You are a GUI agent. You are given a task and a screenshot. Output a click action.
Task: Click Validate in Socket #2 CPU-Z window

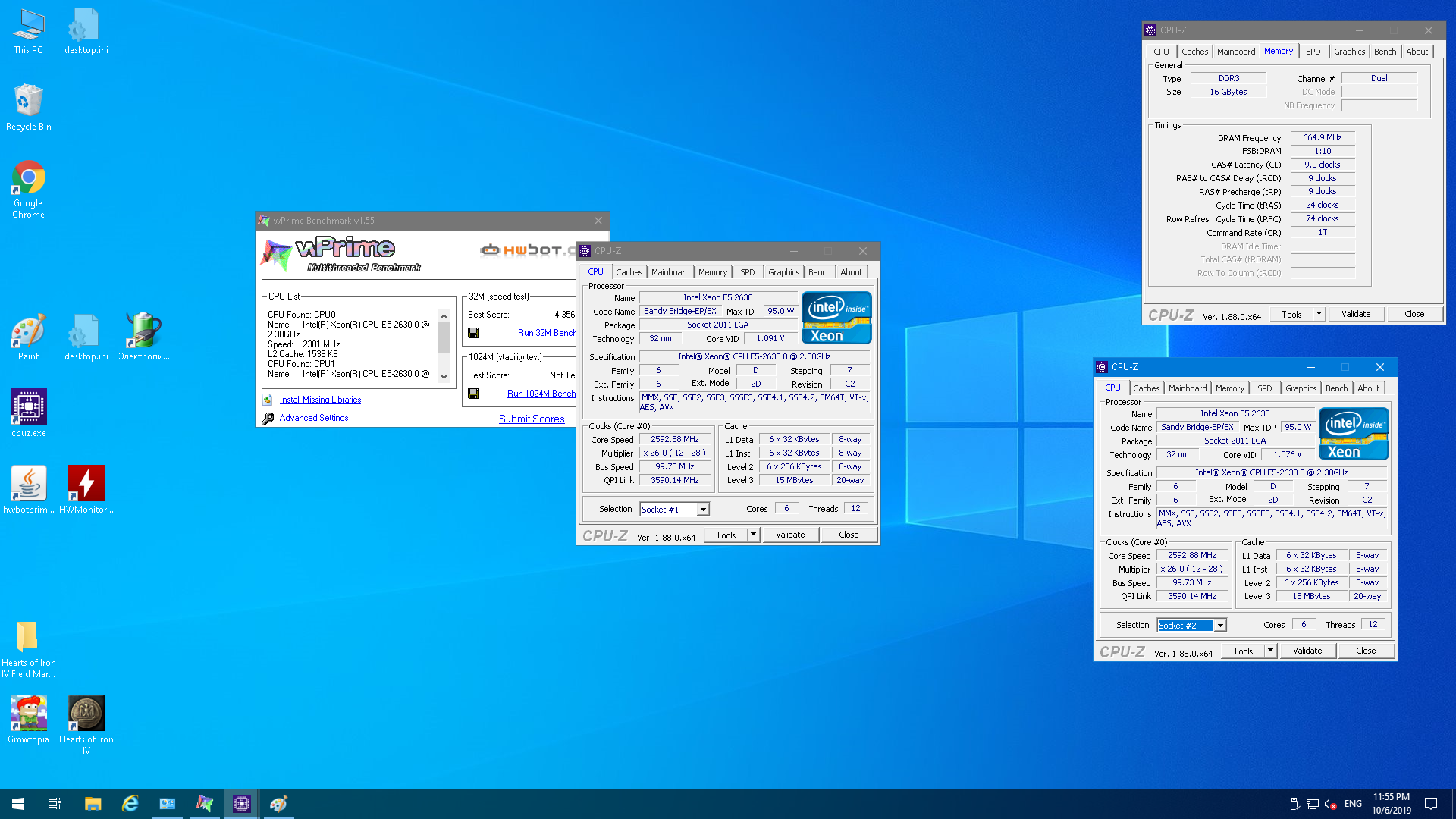click(x=1307, y=651)
